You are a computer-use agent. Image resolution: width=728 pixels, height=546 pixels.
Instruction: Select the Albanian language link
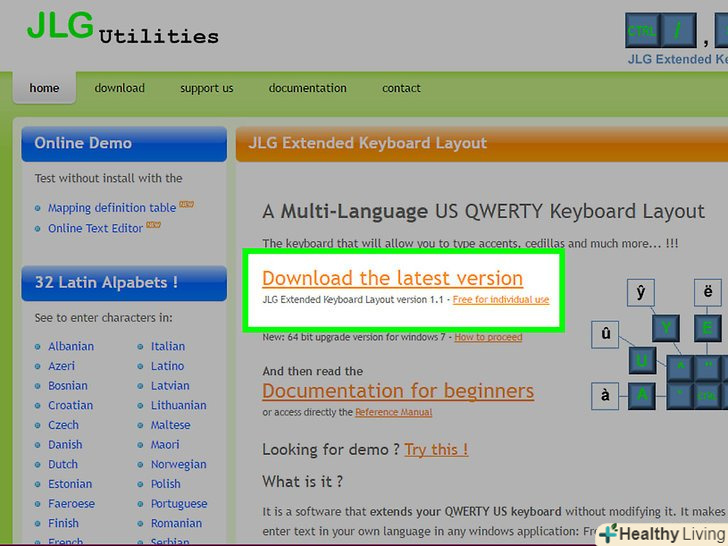[x=71, y=346]
